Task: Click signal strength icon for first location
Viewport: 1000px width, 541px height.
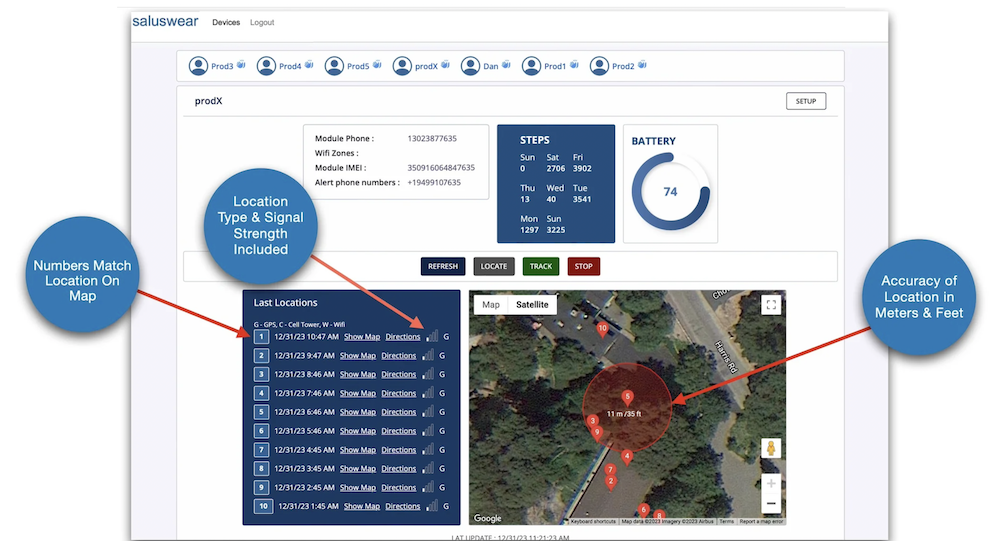Action: click(x=431, y=337)
